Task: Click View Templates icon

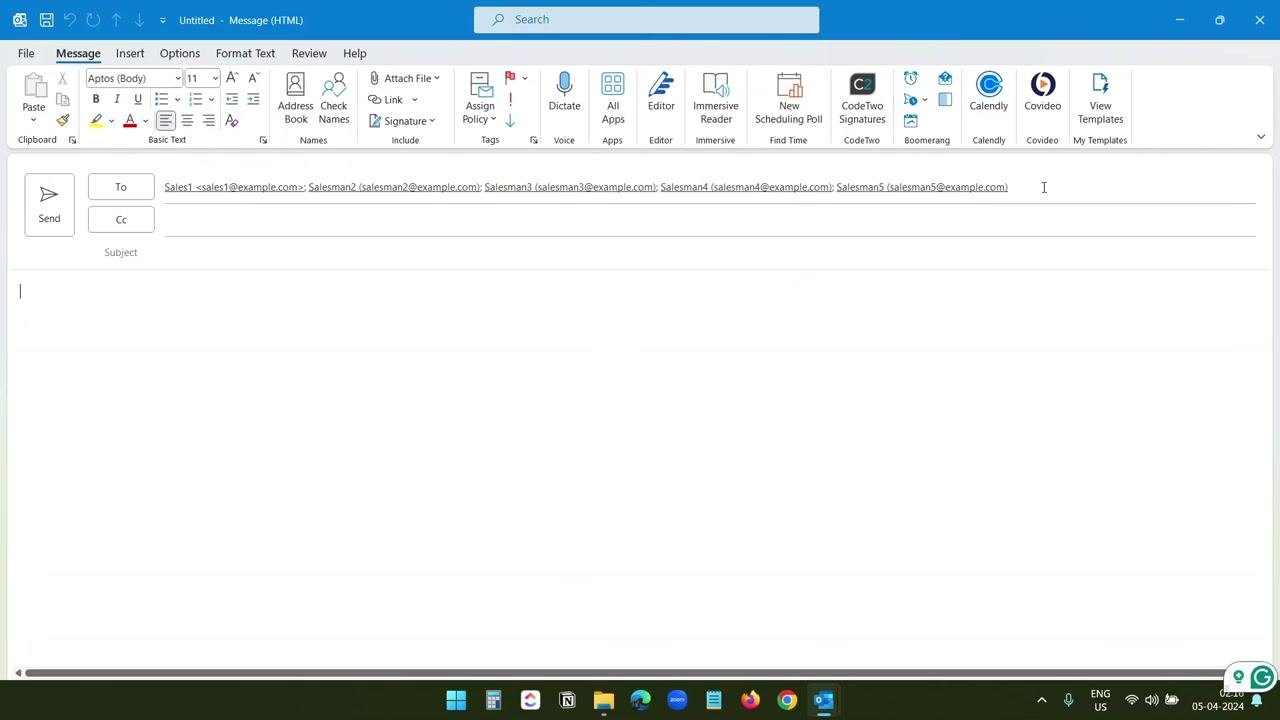Action: coord(1101,98)
